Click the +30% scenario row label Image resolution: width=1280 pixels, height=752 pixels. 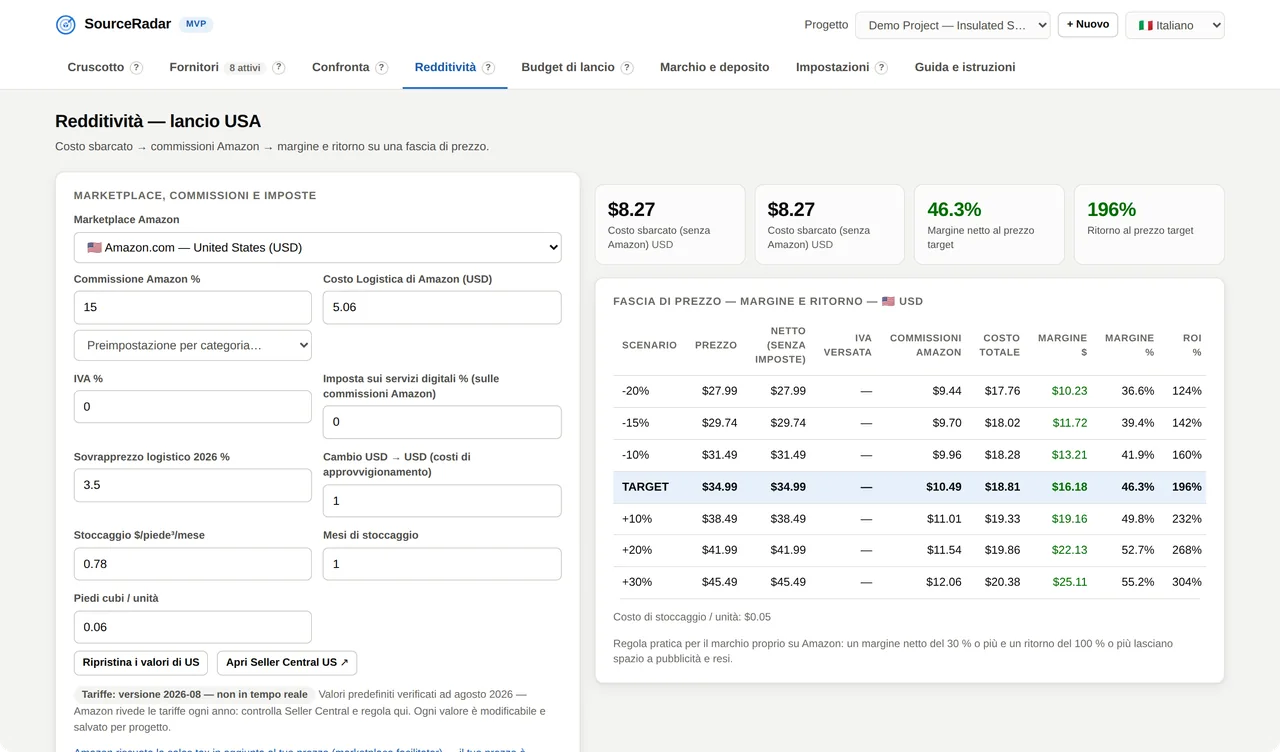pos(637,582)
